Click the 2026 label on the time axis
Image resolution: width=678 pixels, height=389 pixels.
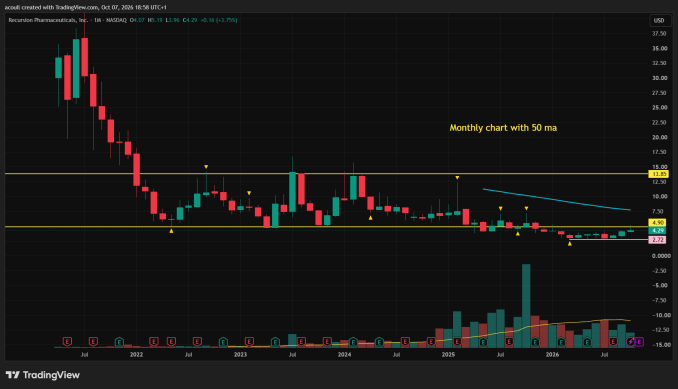pos(552,354)
